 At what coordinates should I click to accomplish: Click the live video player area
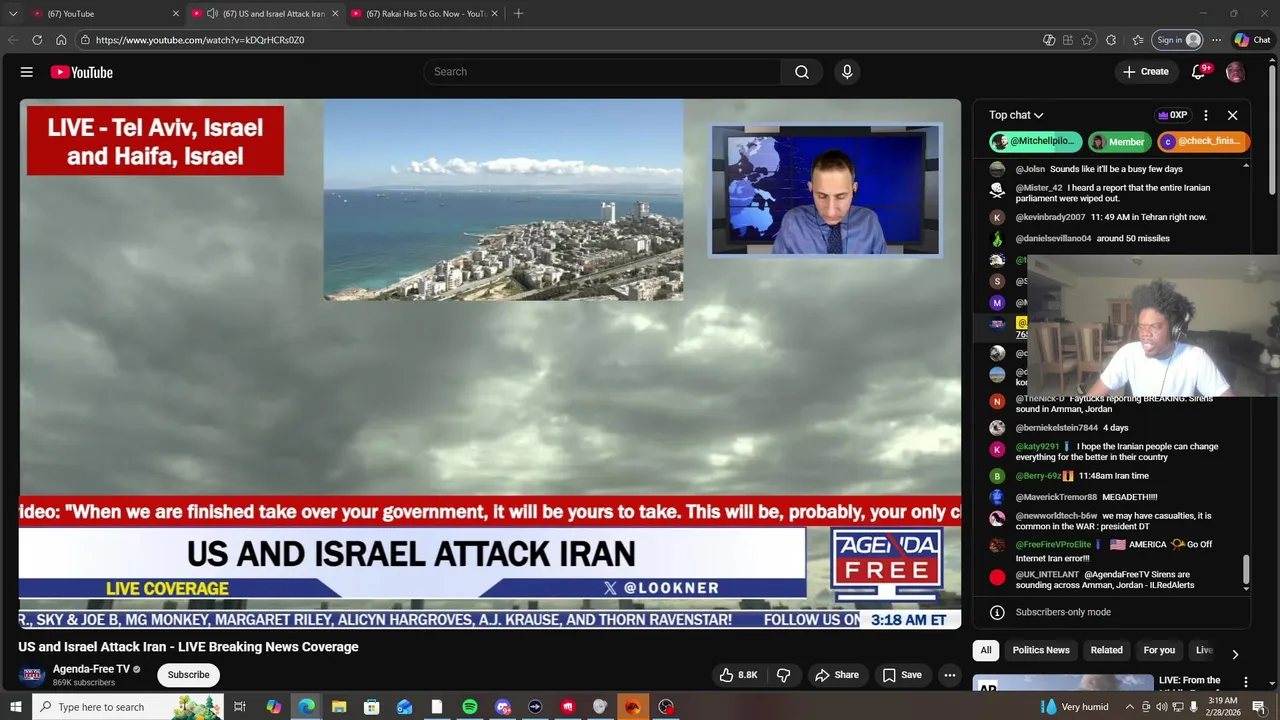coord(490,363)
